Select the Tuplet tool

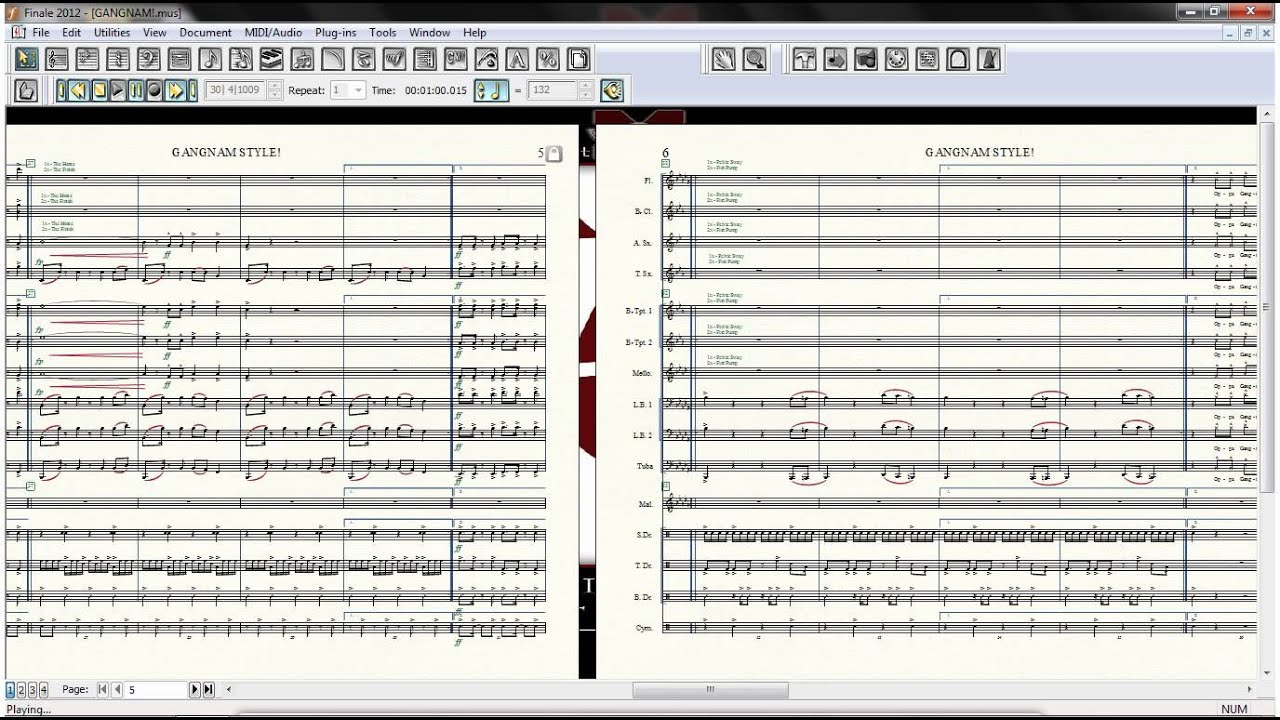[x=302, y=59]
